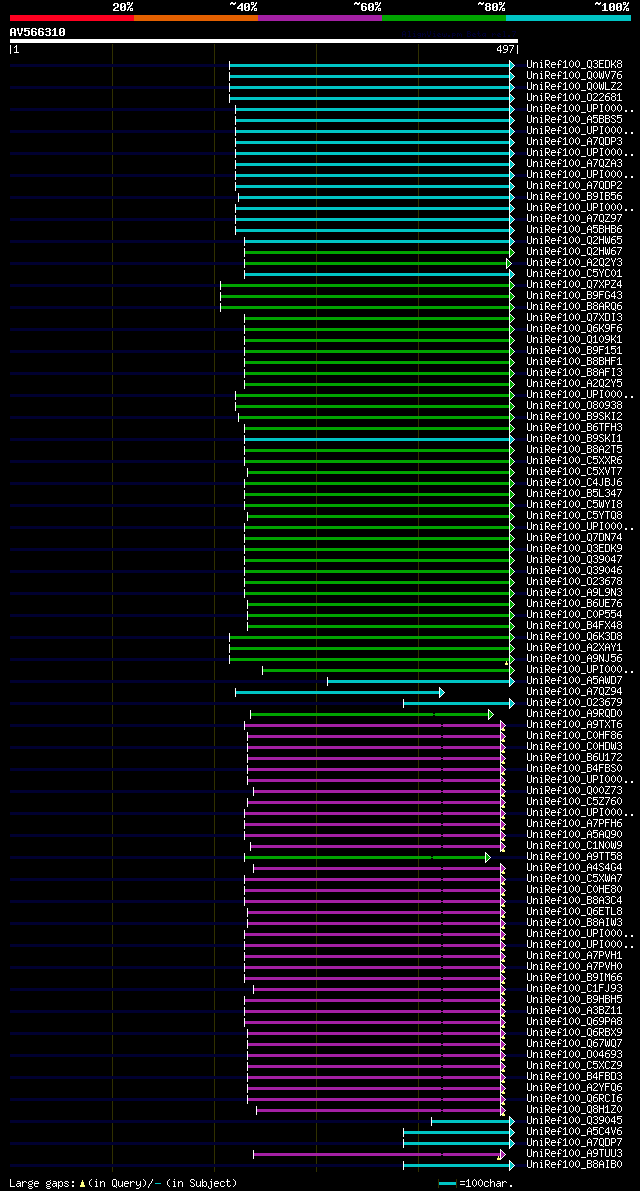
Task: Select the UniRef100_Q7XPZ4 label
Action: [x=574, y=285]
